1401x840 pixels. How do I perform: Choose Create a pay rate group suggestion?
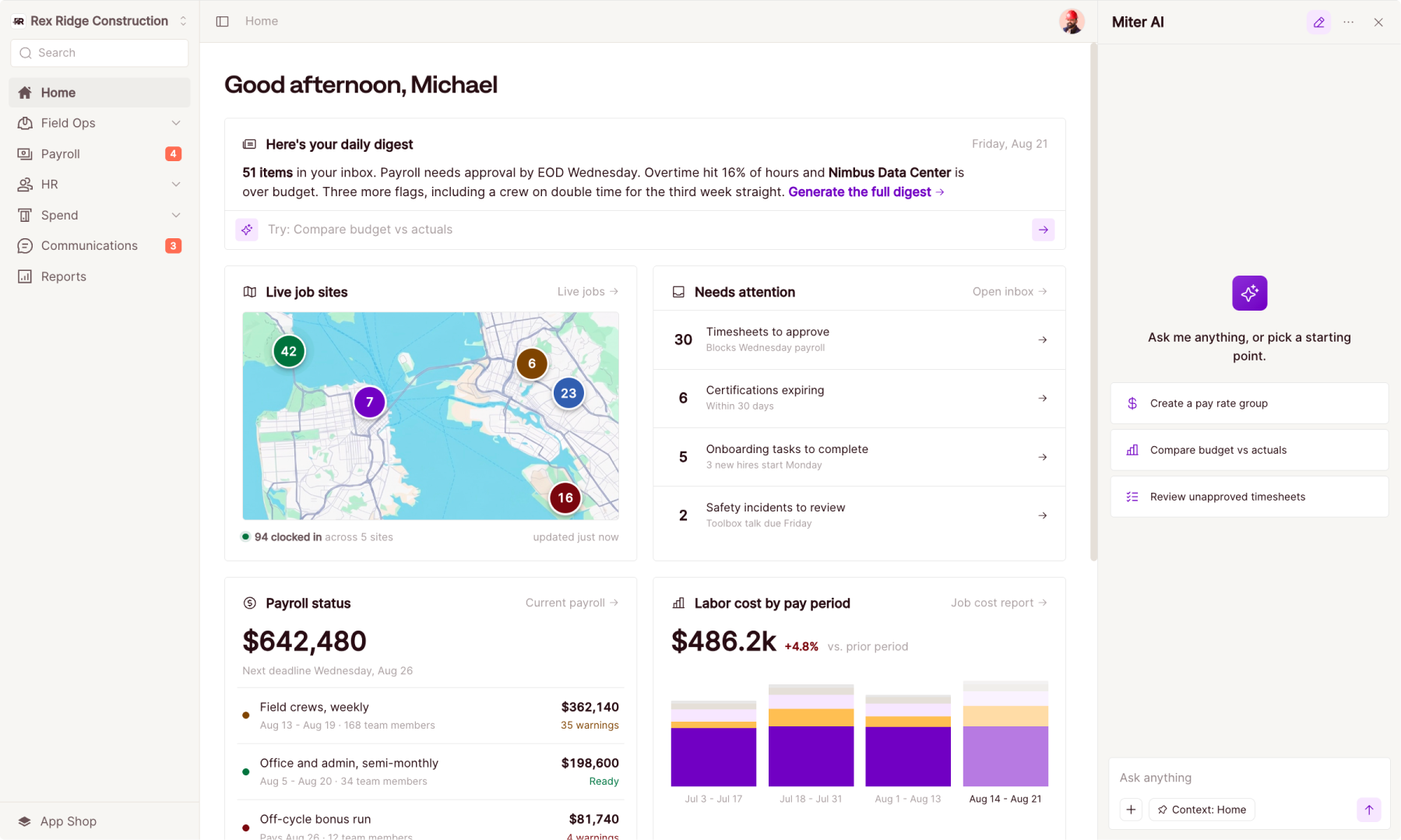click(1249, 403)
